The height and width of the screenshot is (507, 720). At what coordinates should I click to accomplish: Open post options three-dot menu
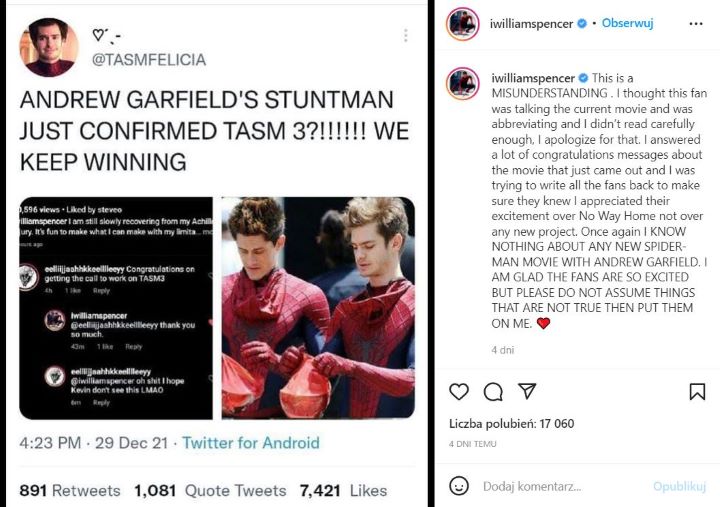pos(697,22)
